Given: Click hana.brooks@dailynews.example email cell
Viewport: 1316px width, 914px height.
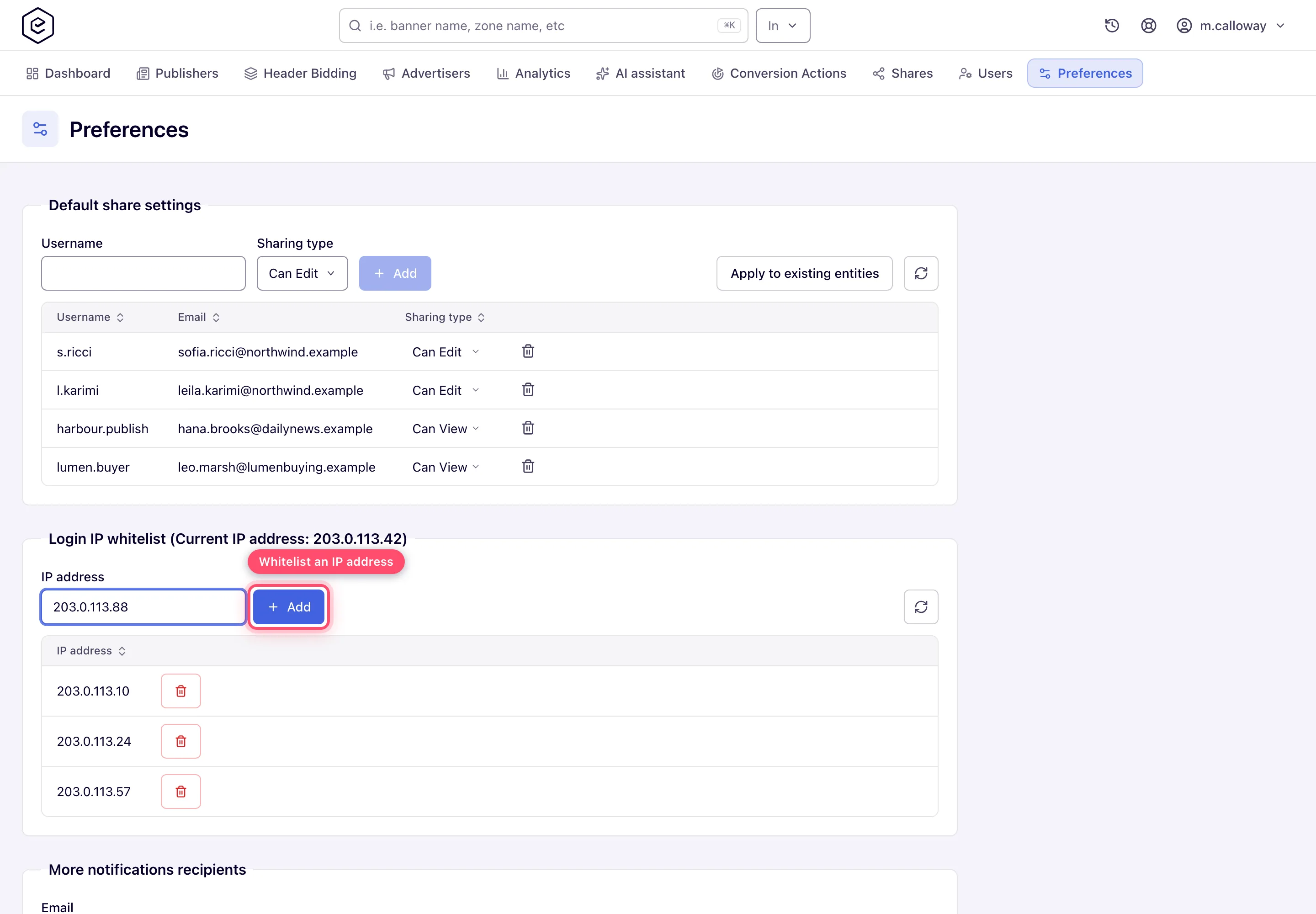Looking at the screenshot, I should (x=275, y=428).
